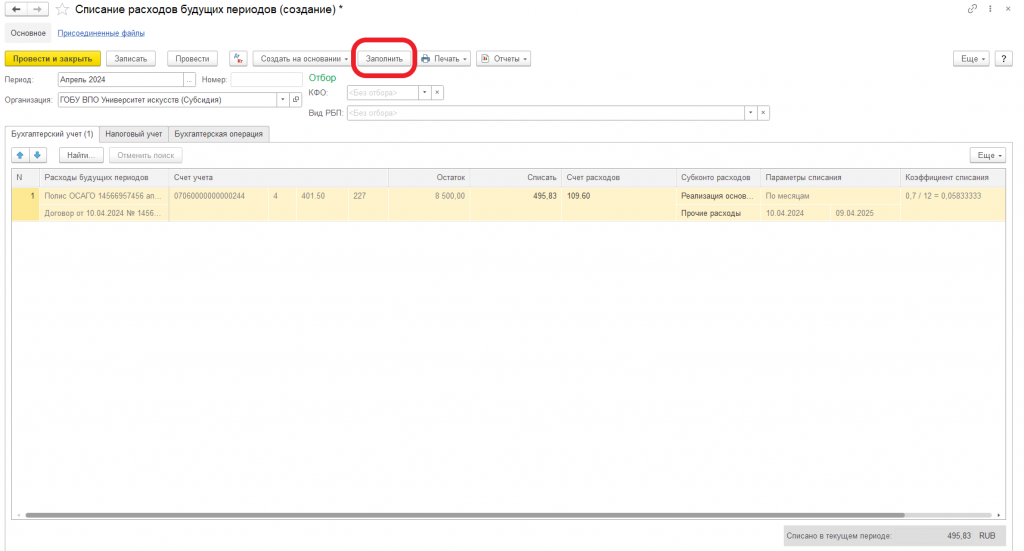Open the Печать dropdown
The height and width of the screenshot is (551, 1024).
(444, 59)
